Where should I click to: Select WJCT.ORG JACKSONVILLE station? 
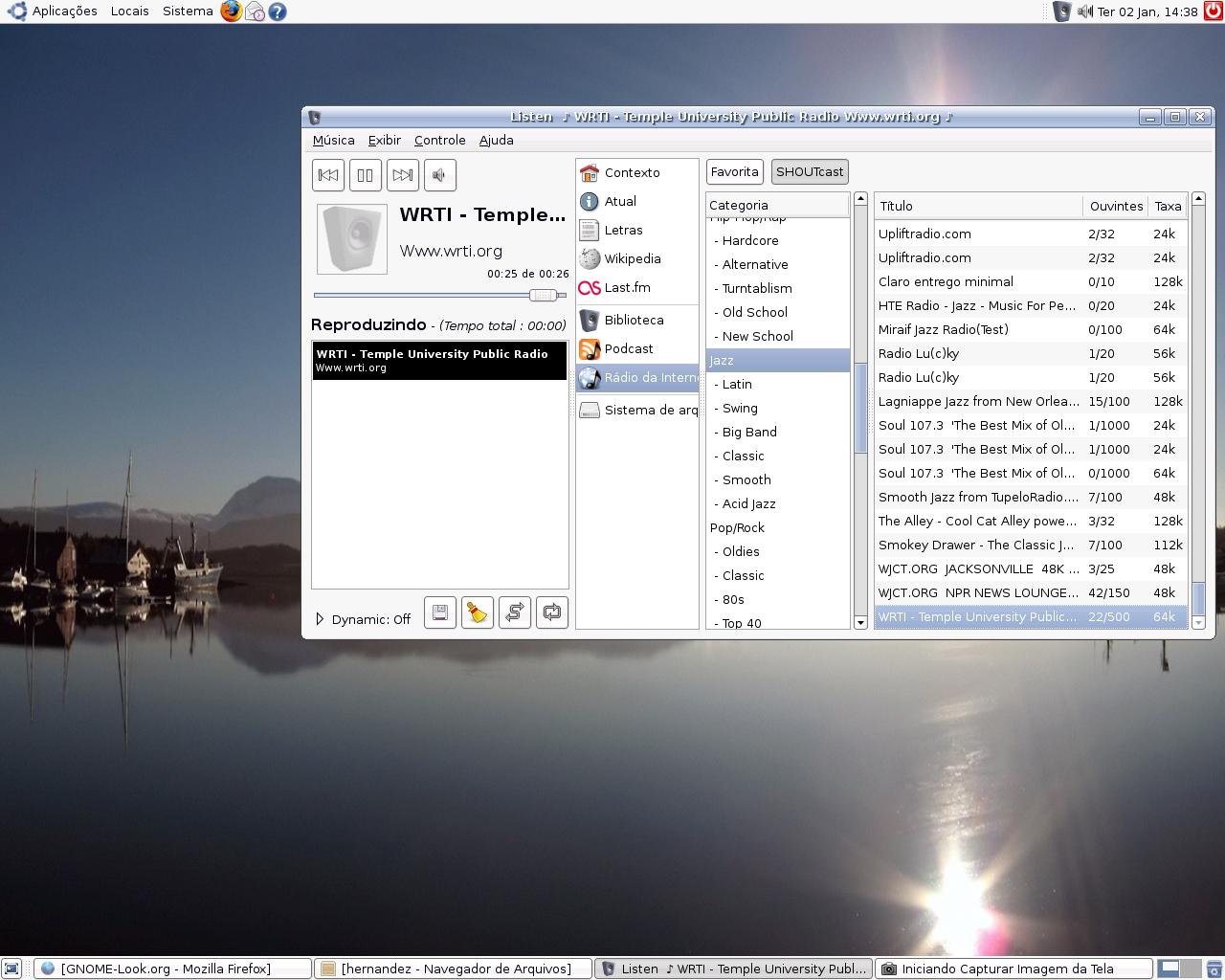pyautogui.click(x=1031, y=568)
